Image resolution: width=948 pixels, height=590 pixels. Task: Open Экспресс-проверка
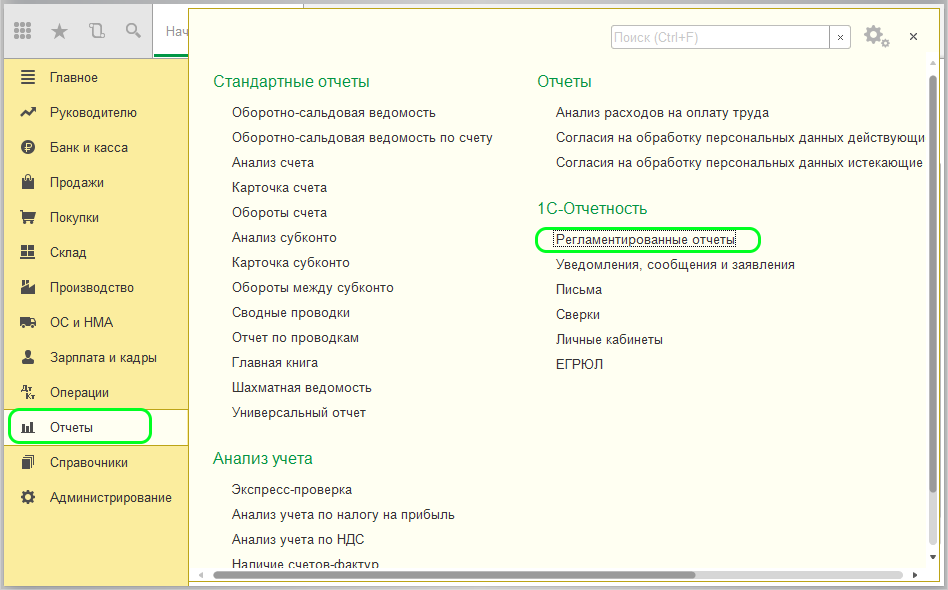tap(291, 490)
